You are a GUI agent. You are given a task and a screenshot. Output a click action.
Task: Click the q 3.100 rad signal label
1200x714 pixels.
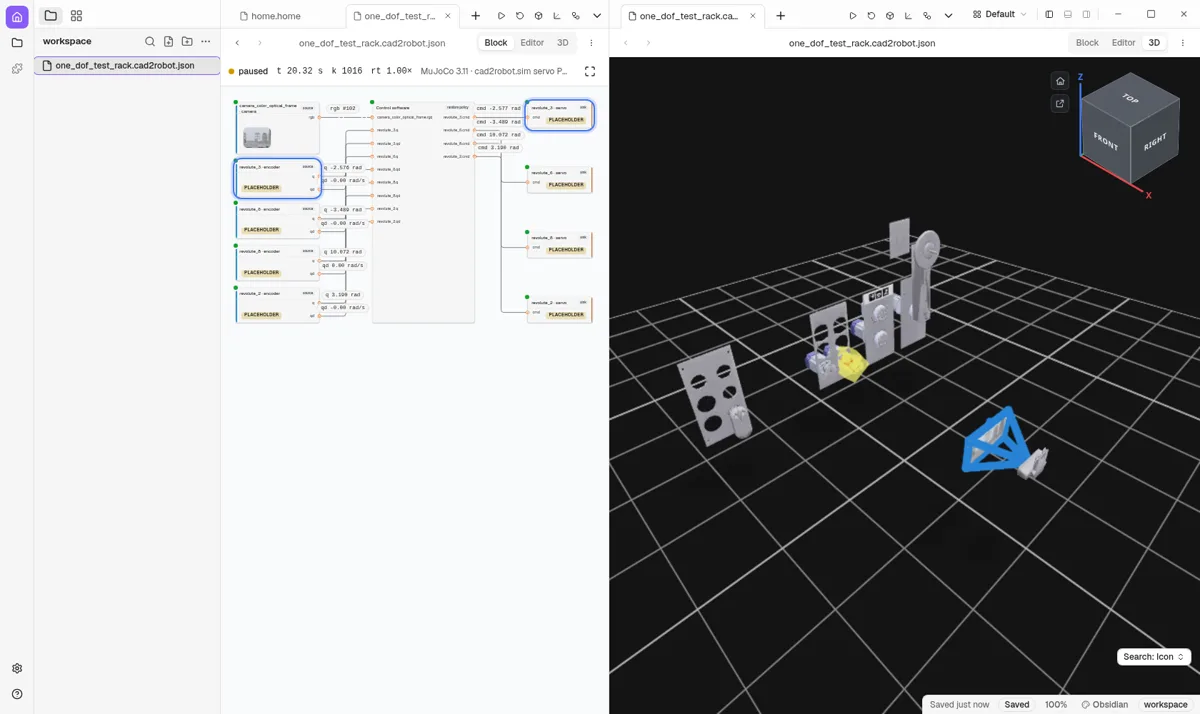coord(343,295)
